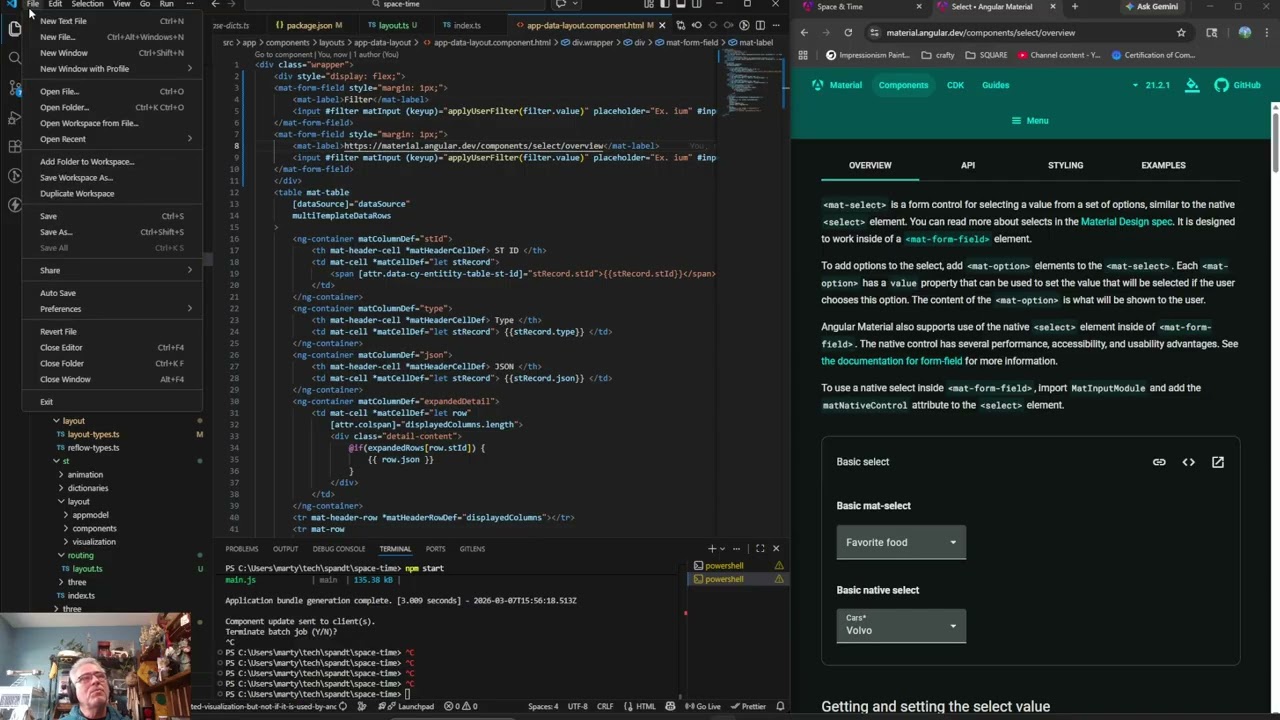This screenshot has width=1280, height=720.
Task: Click Go Live in status bar
Action: pos(703,706)
